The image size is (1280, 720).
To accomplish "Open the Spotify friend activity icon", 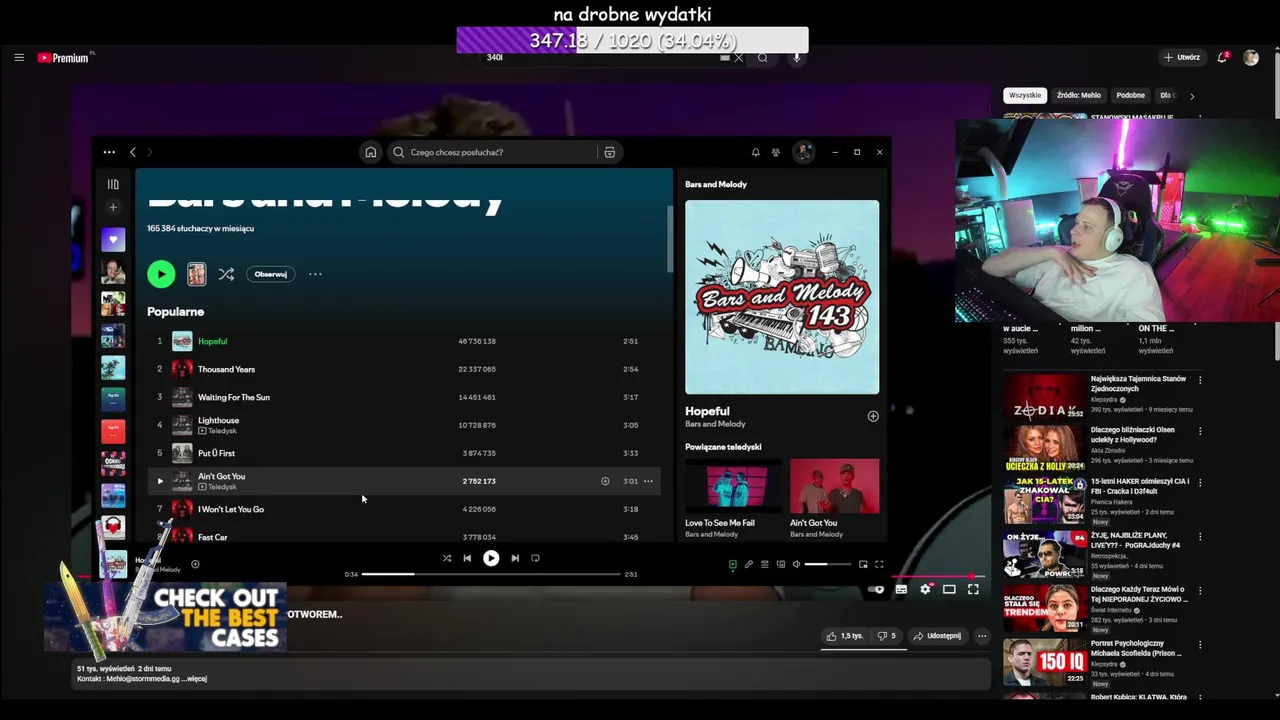I will pos(776,152).
